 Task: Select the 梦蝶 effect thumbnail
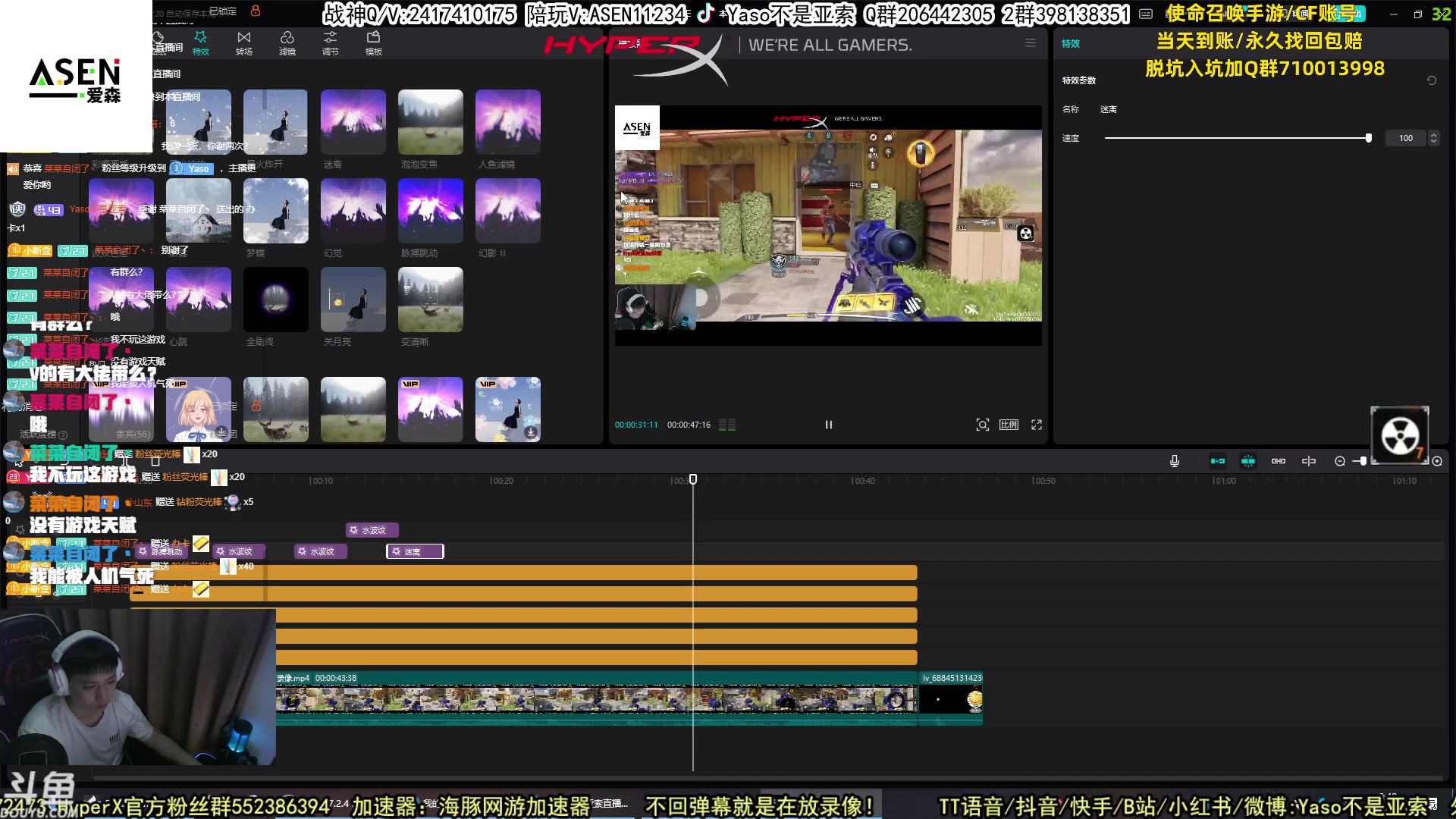click(276, 211)
